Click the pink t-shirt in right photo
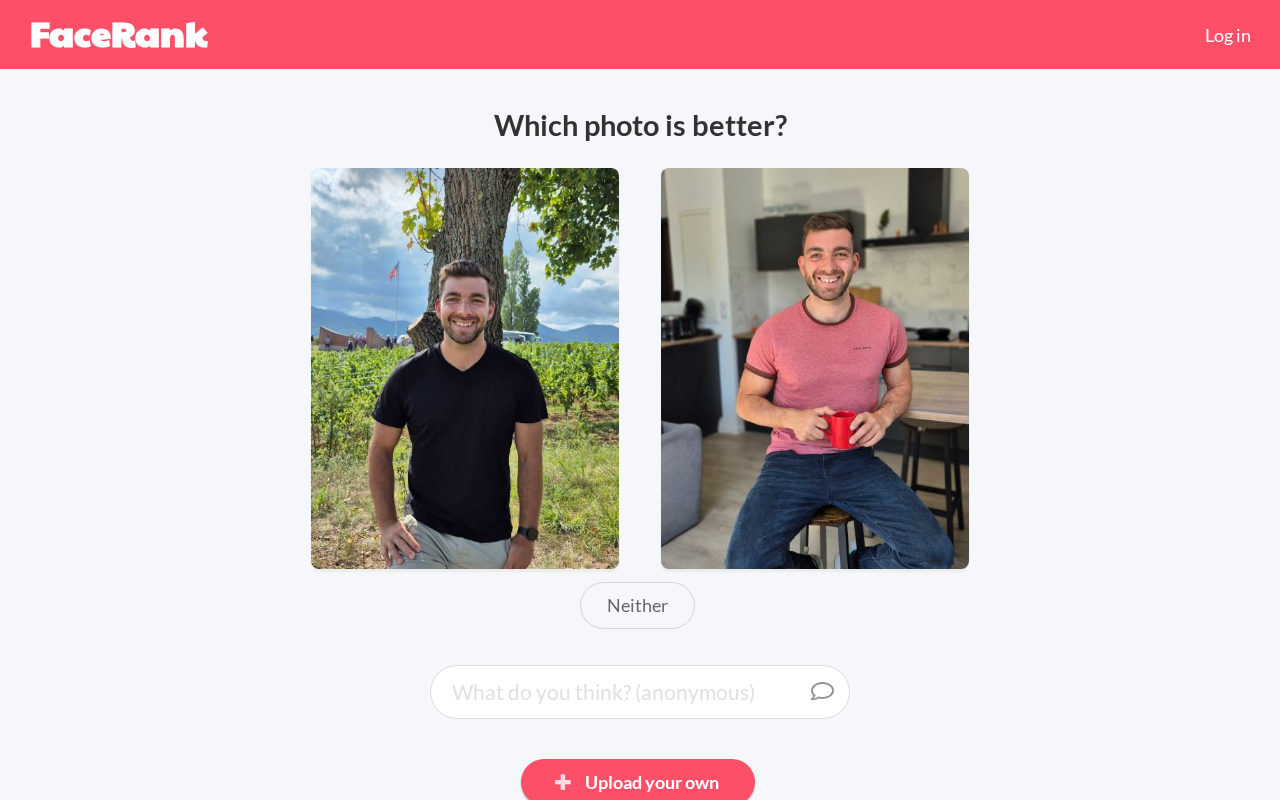1280x800 pixels. pyautogui.click(x=825, y=370)
